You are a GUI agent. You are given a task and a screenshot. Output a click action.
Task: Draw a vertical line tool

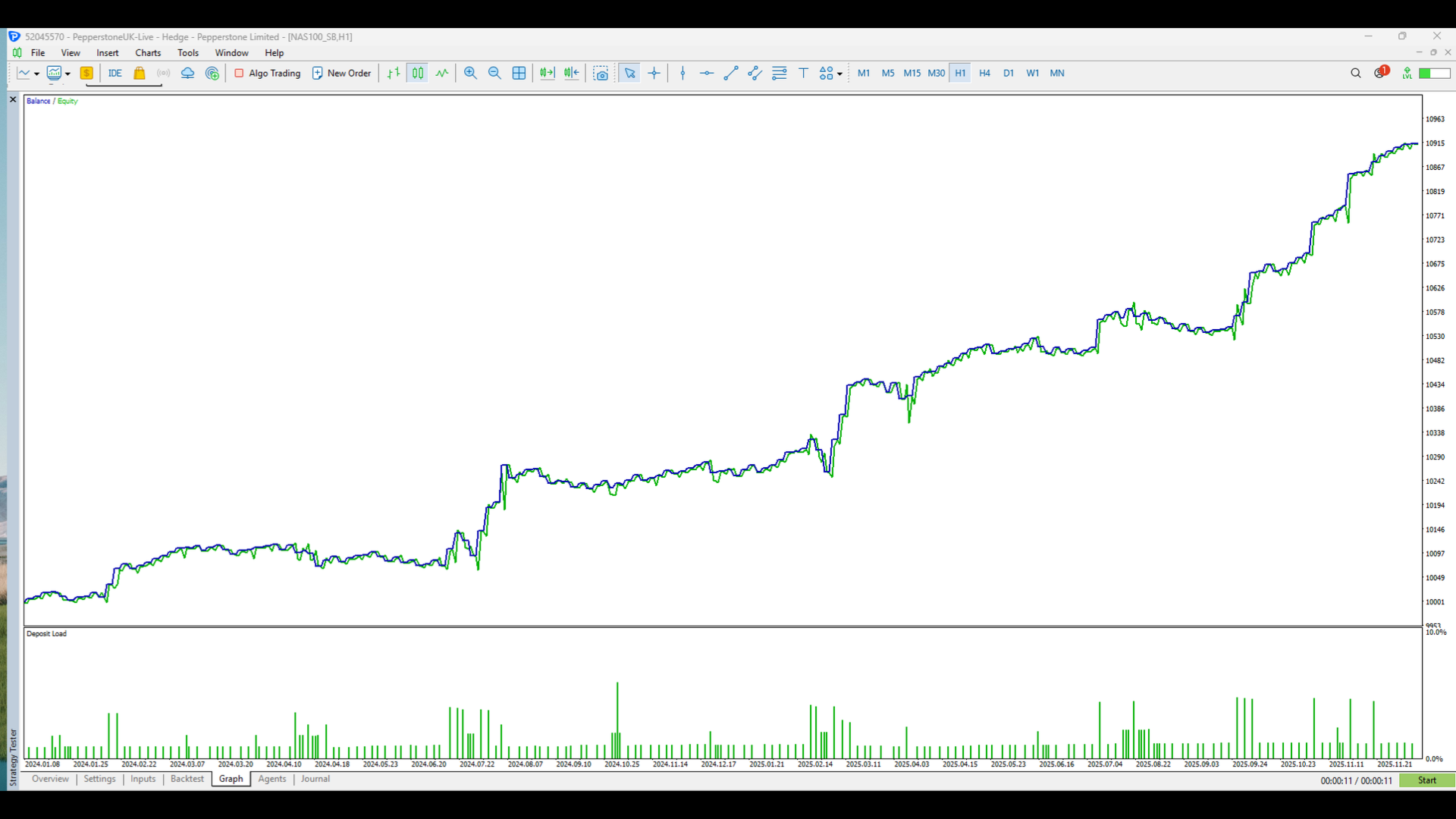[682, 73]
